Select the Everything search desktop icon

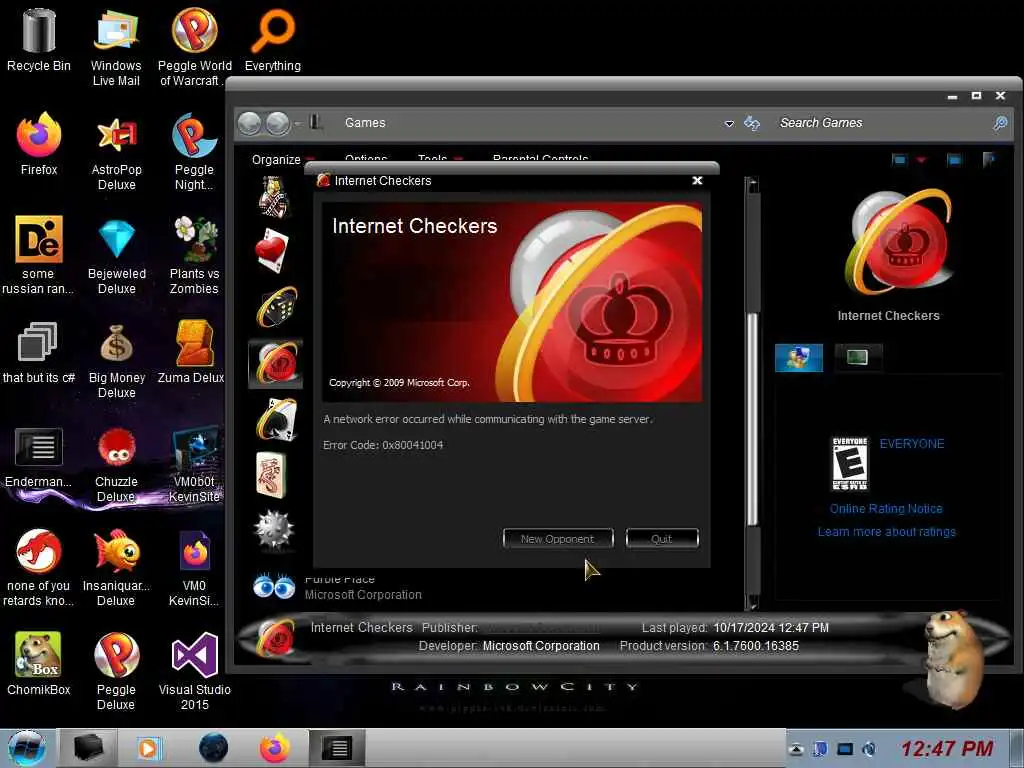[x=273, y=40]
